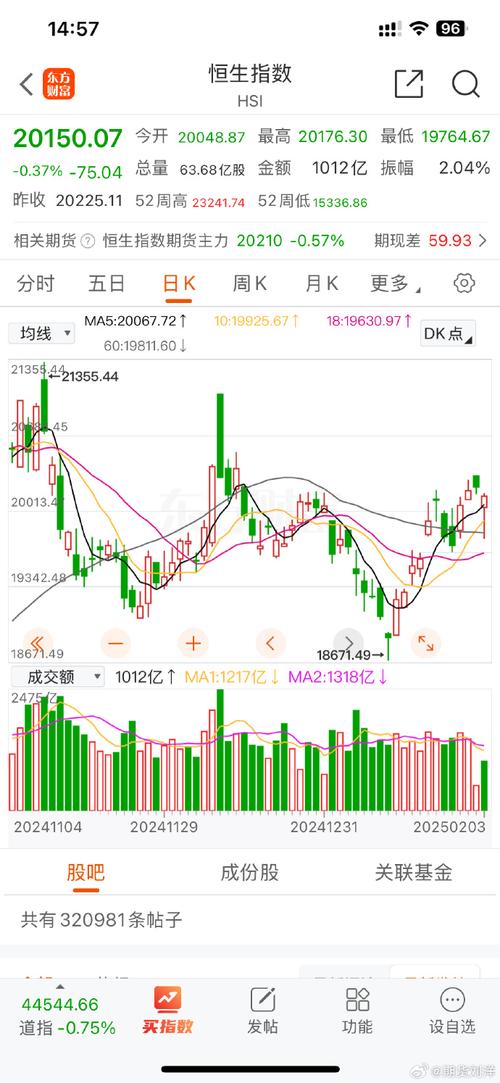
Task: Open the 成交额 indicator dropdown
Action: coord(57,677)
